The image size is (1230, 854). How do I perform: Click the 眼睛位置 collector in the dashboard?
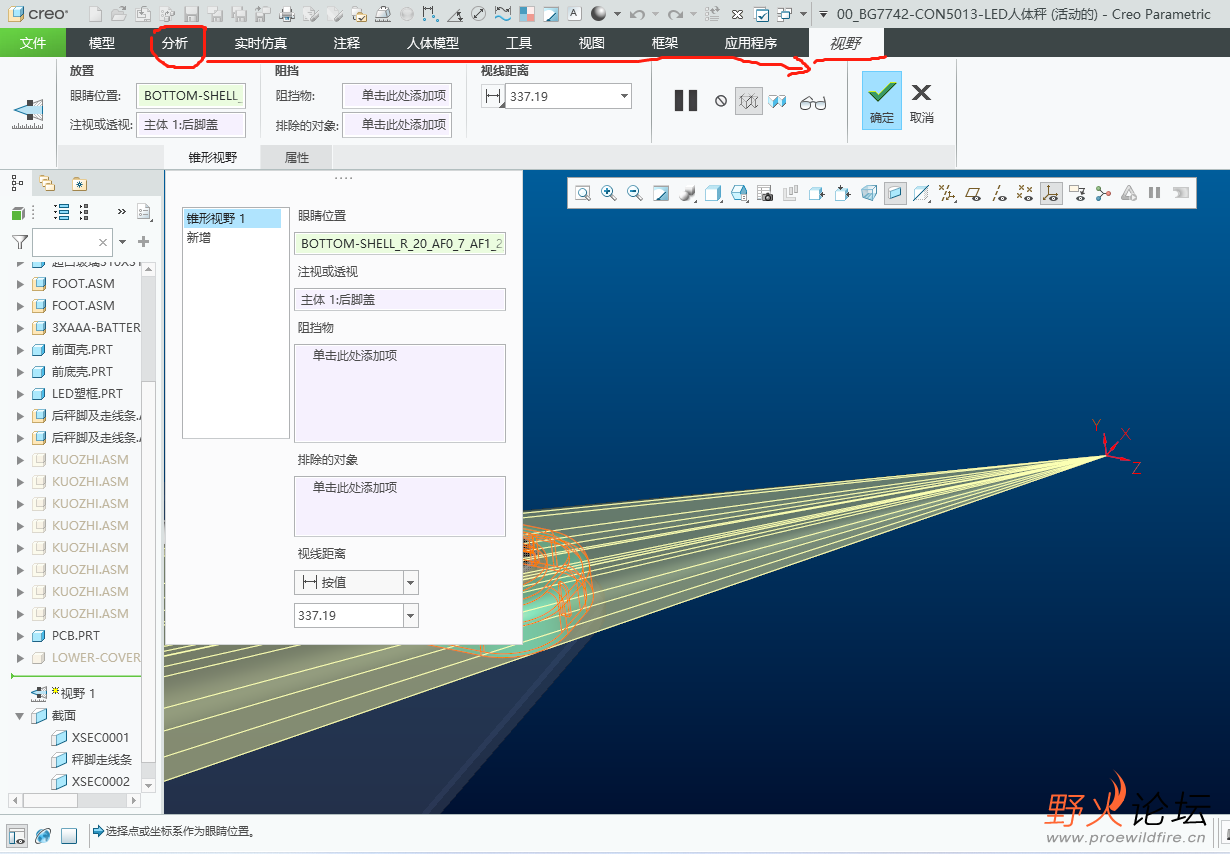(191, 96)
